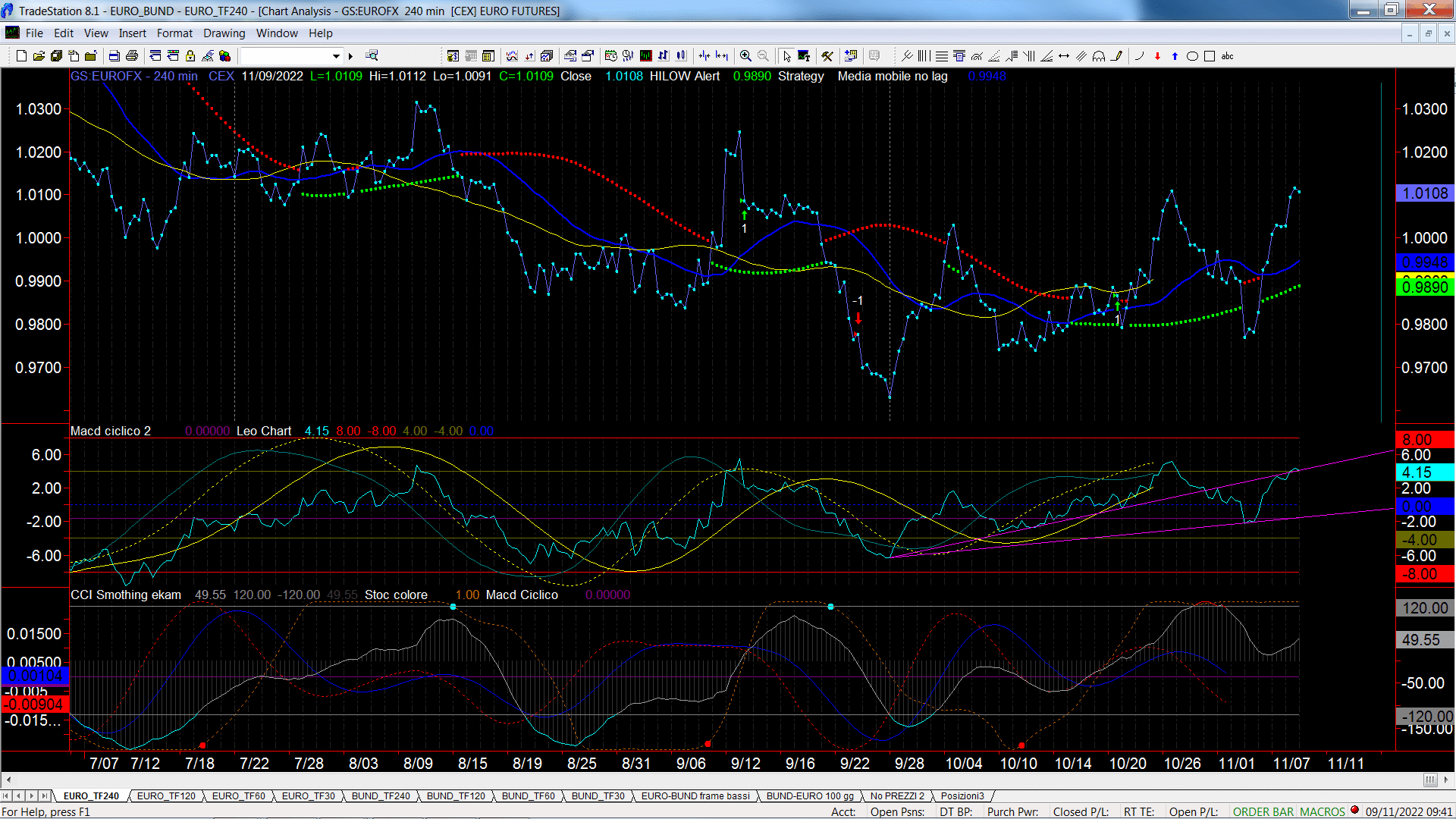Select the horizontal lines drawing tool
1456x819 pixels.
(x=941, y=55)
